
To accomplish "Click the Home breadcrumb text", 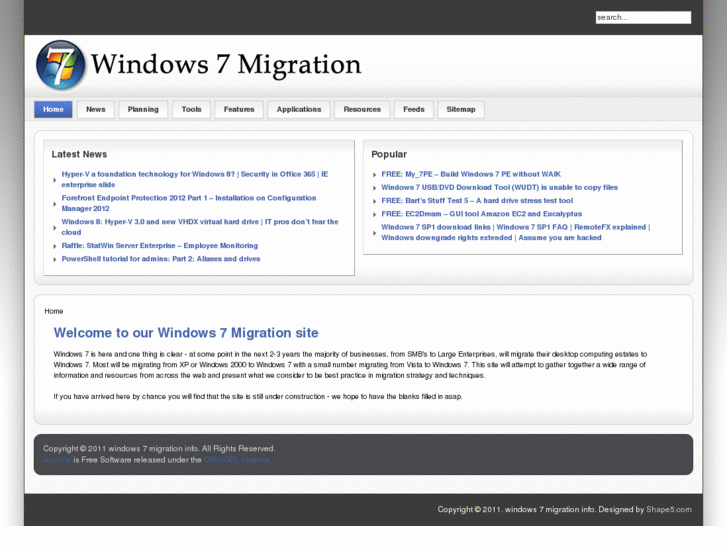I will [x=54, y=311].
